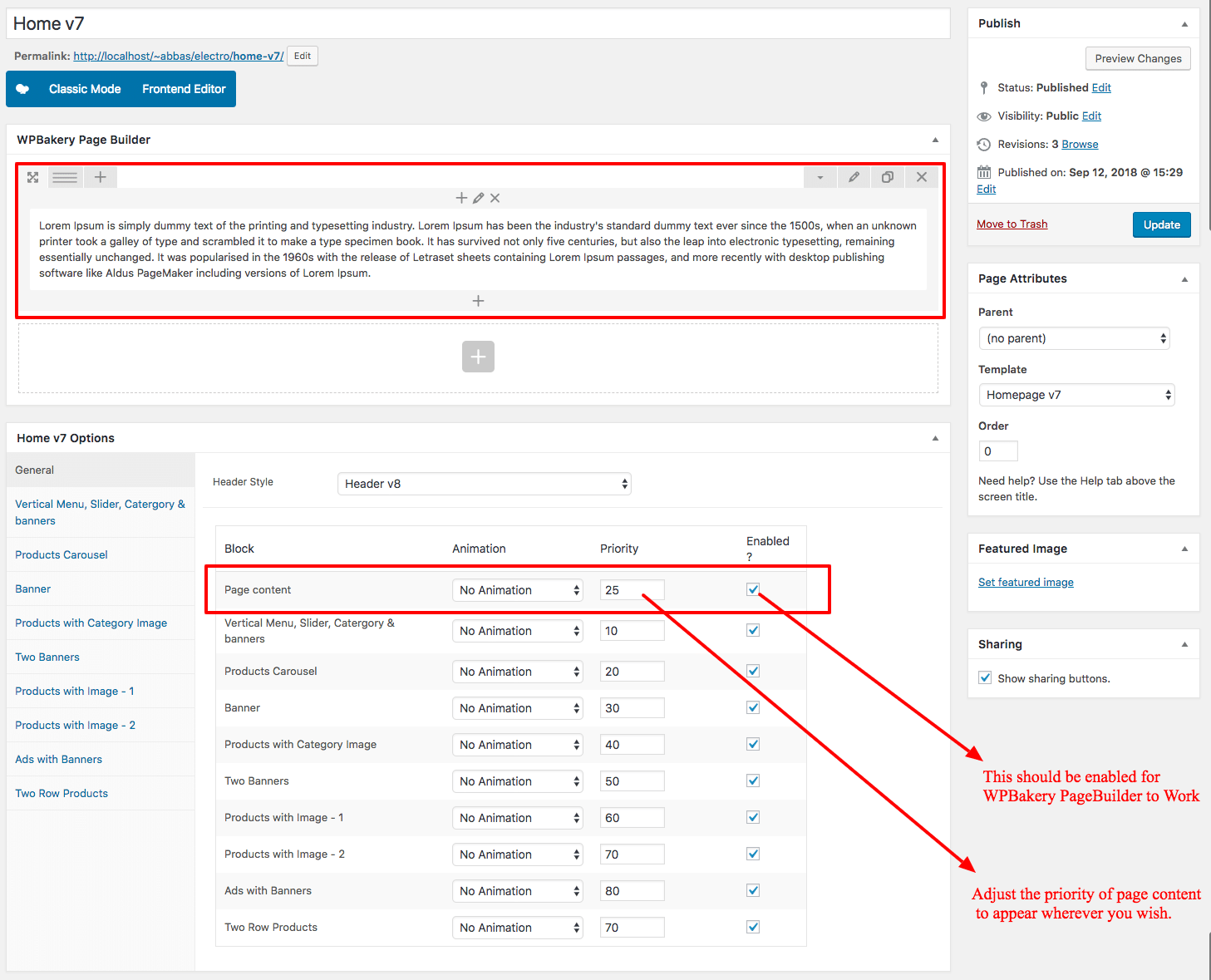The width and height of the screenshot is (1211, 980).
Task: Click the Revisions history icon
Action: click(x=984, y=145)
